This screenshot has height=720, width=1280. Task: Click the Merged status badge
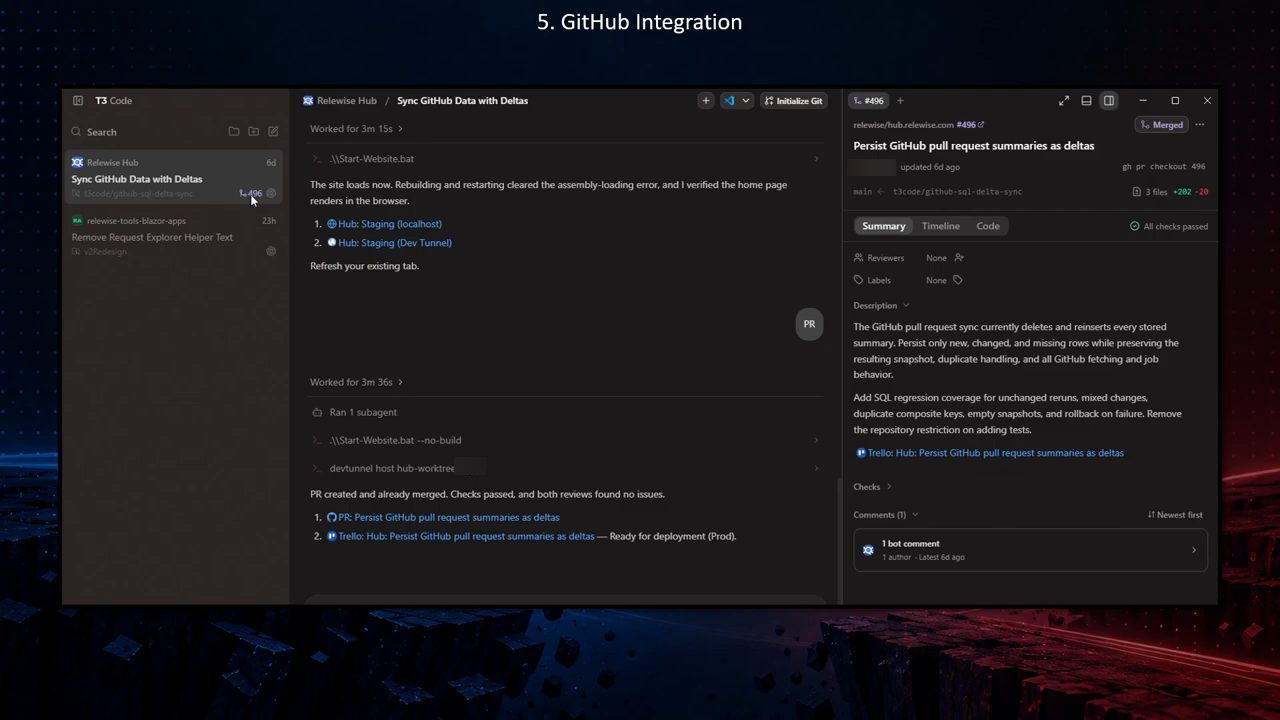[x=1161, y=125]
